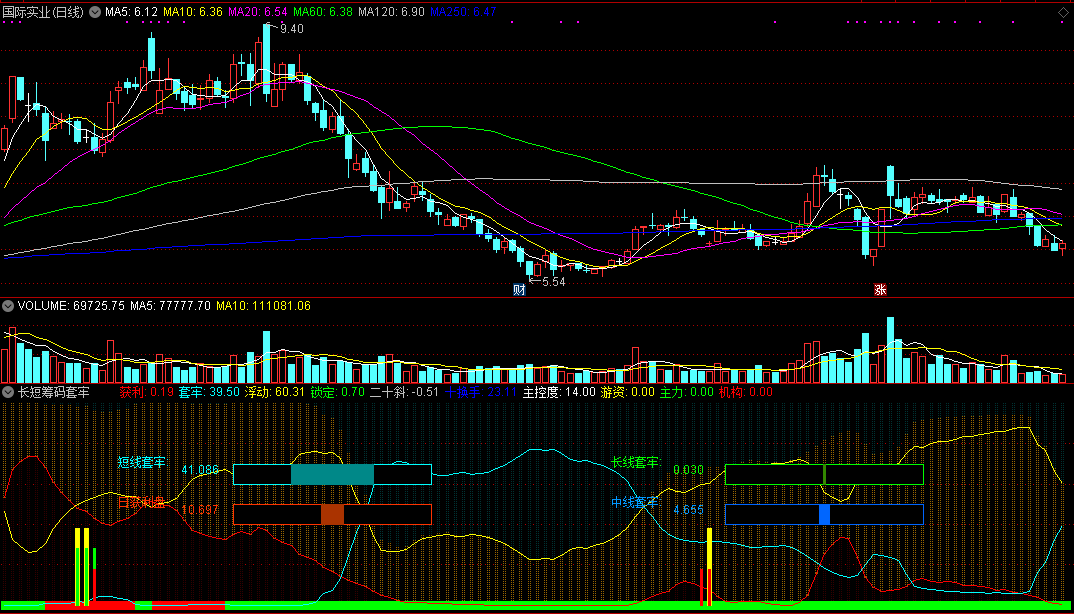The image size is (1074, 614).
Task: Open the 长短筹码套牢 indicator dropdown arrow
Action: (x=8, y=393)
